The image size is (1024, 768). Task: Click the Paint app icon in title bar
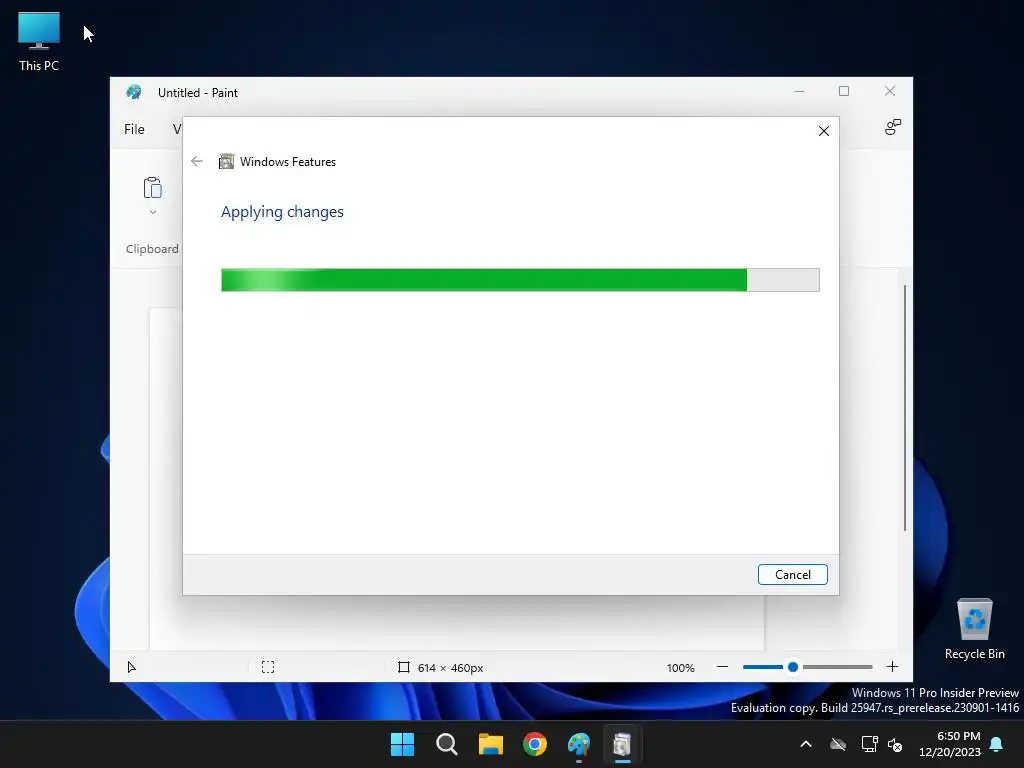[134, 92]
